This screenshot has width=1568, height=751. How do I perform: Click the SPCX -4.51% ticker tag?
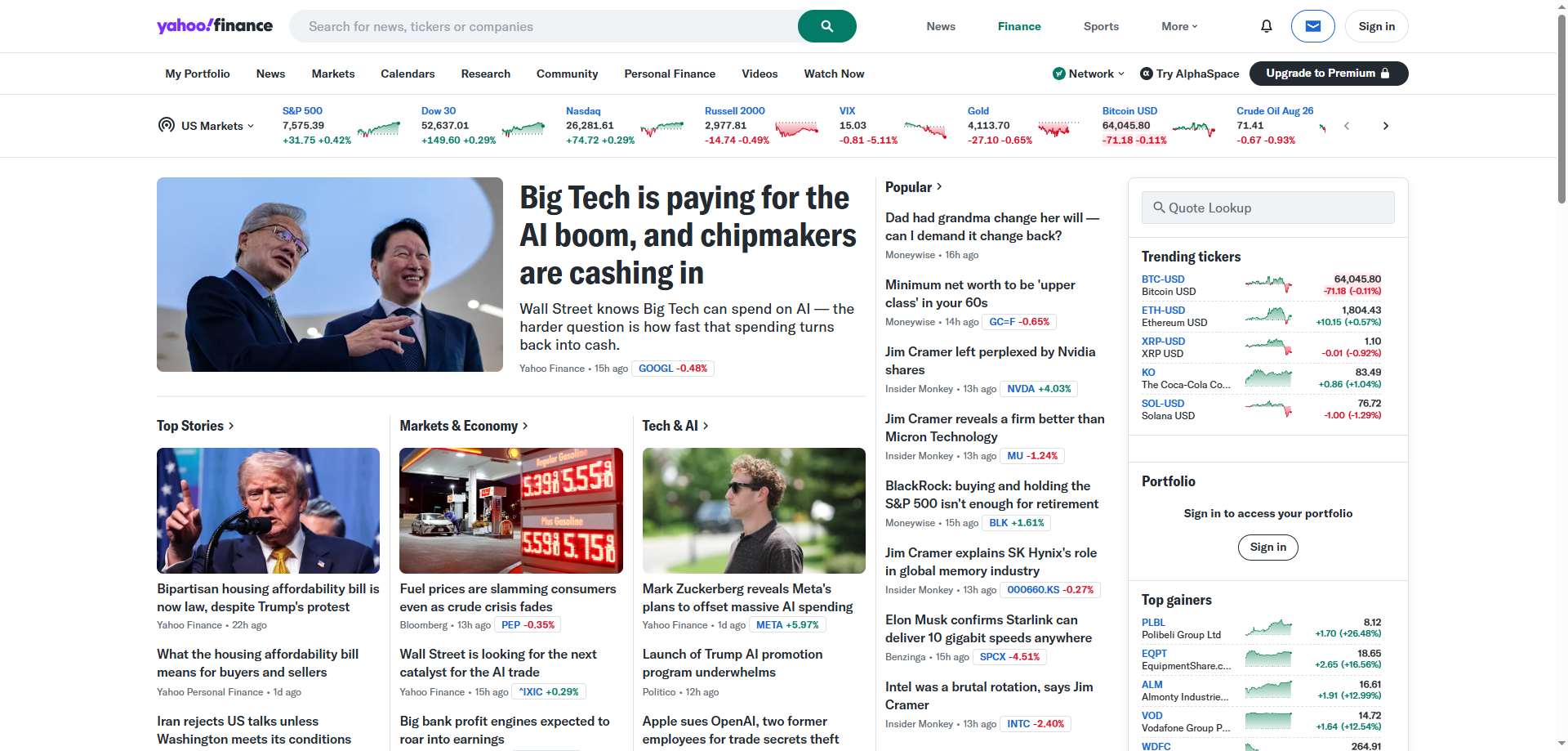point(1009,657)
